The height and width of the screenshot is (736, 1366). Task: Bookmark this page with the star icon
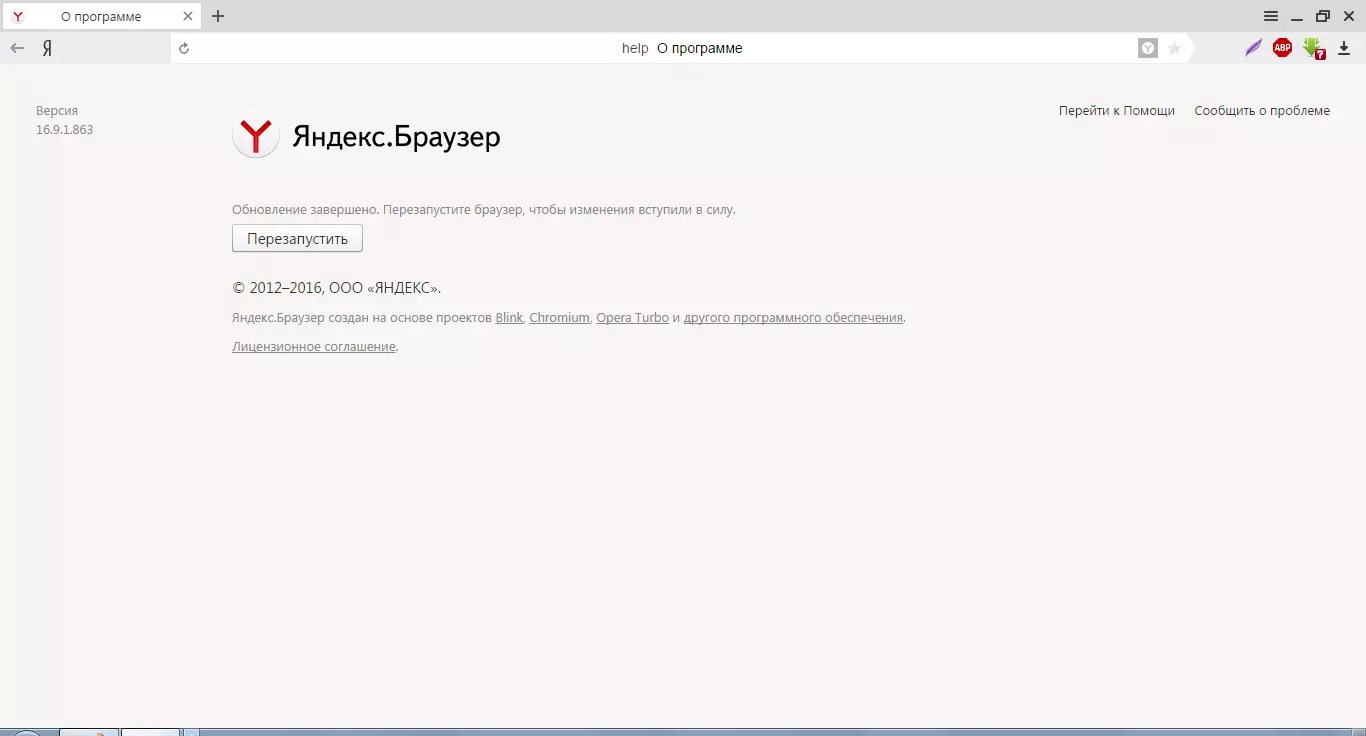1175,48
